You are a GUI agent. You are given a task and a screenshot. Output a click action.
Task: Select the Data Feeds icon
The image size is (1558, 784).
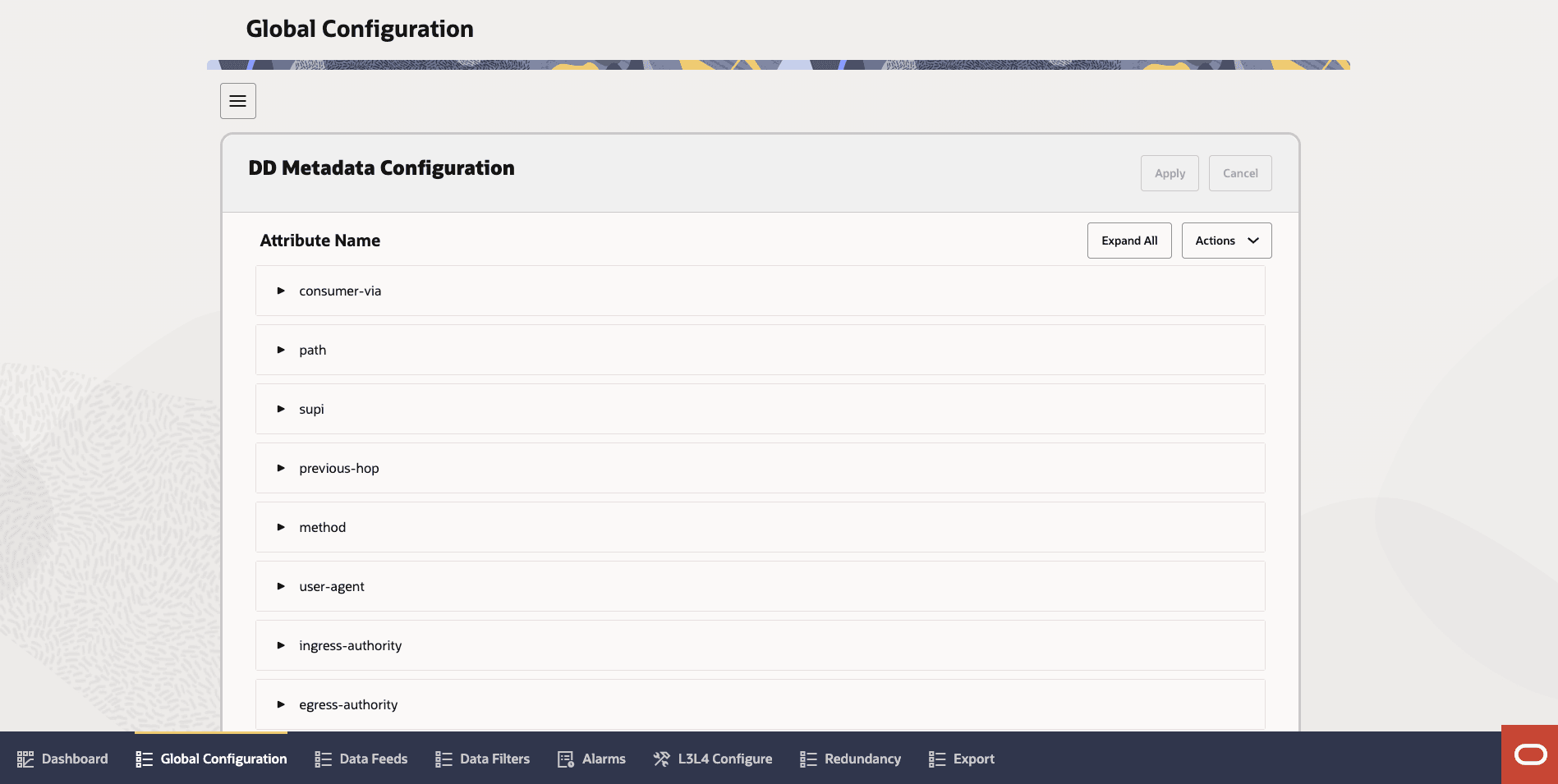click(322, 759)
